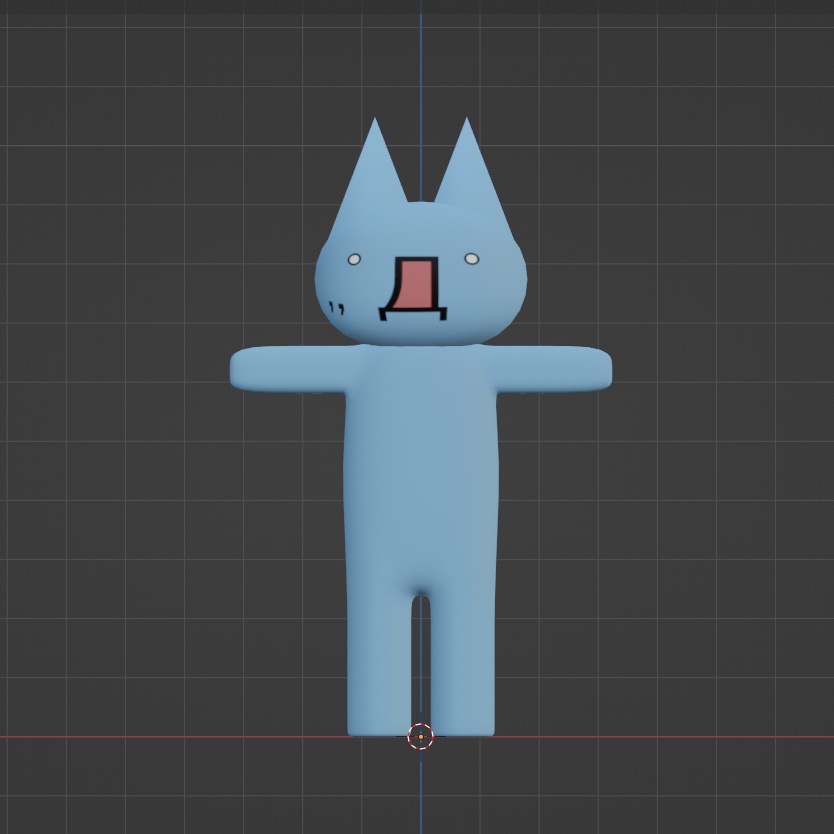The width and height of the screenshot is (834, 834).
Task: Click the white eye above the whisker marks
Action: point(354,259)
